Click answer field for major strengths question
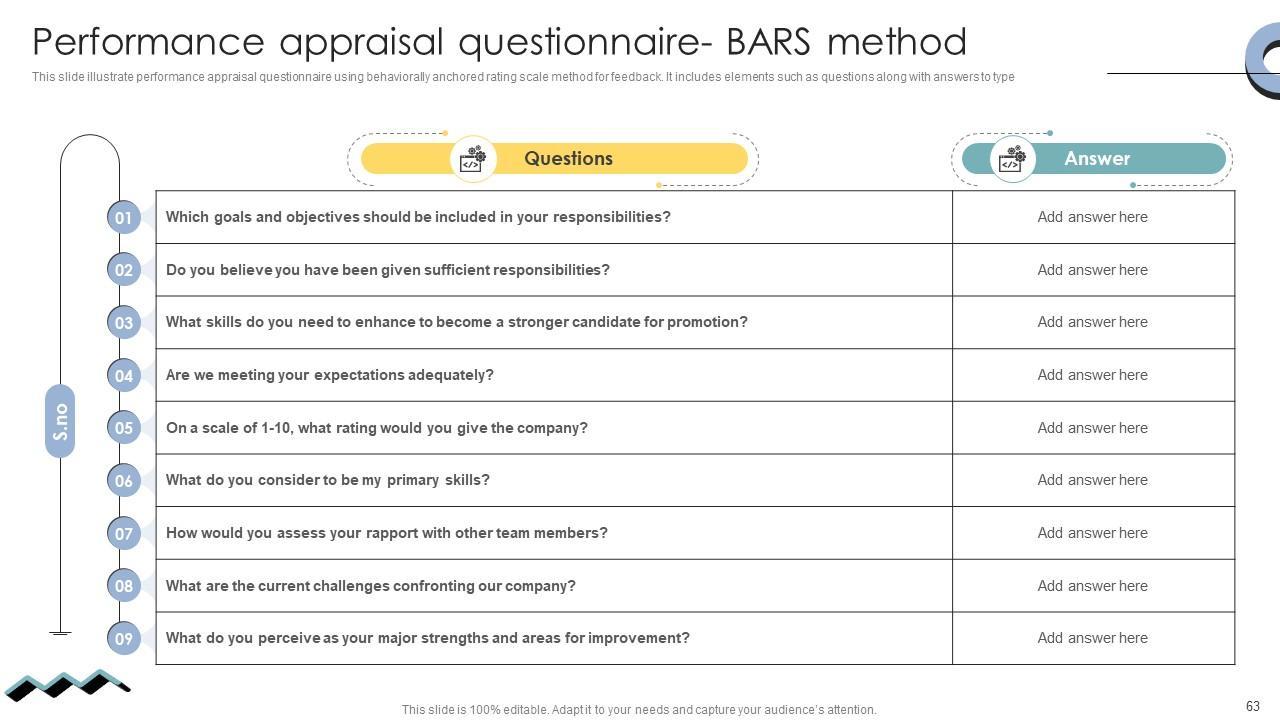 (x=1092, y=638)
